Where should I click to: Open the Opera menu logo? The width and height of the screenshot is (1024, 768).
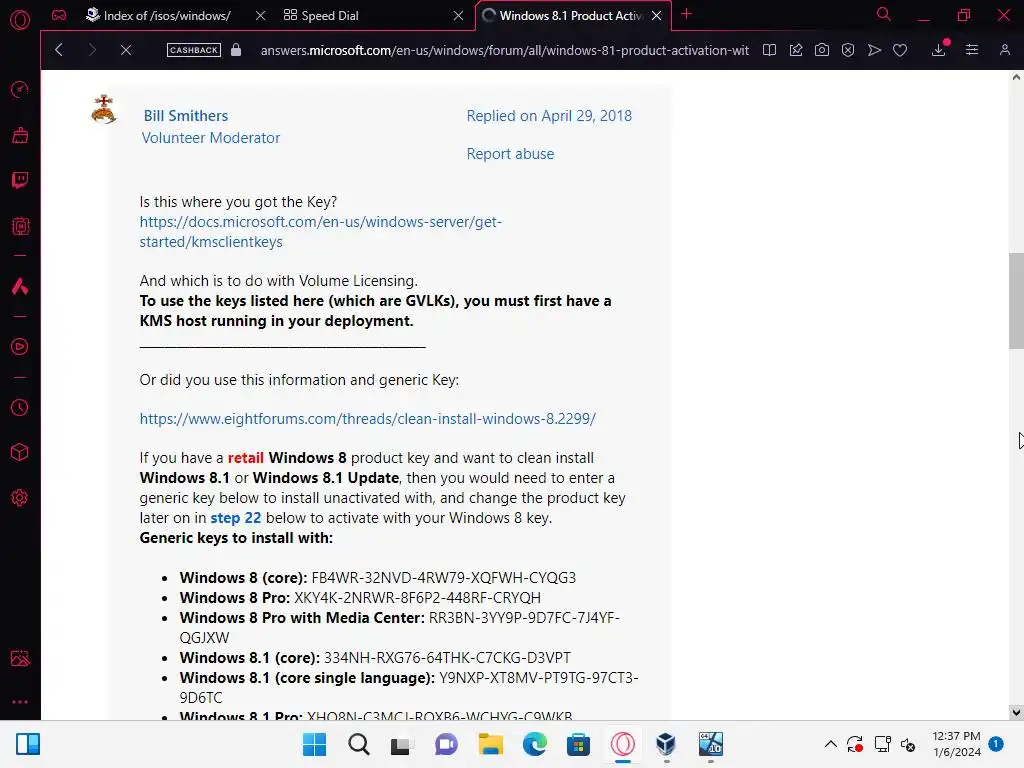click(20, 20)
